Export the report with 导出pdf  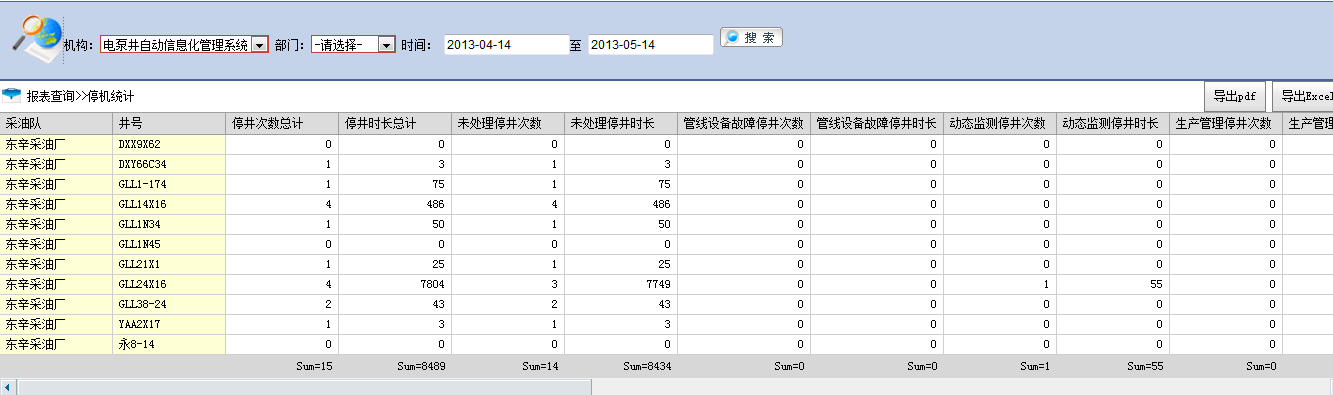pyautogui.click(x=1235, y=96)
